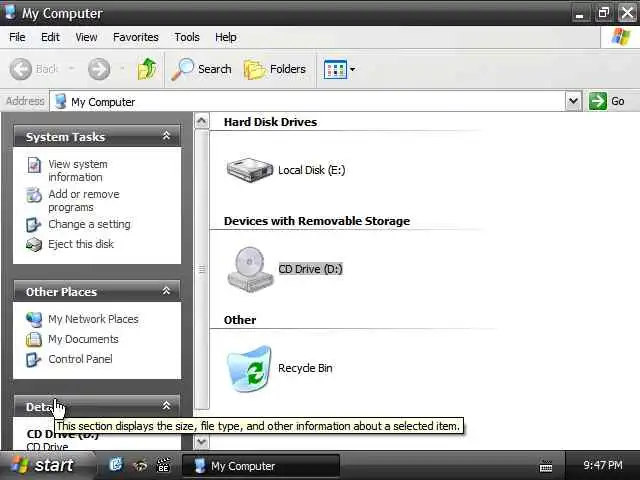Expand the Address bar dropdown
Screen dimensions: 640x480
(x=573, y=101)
